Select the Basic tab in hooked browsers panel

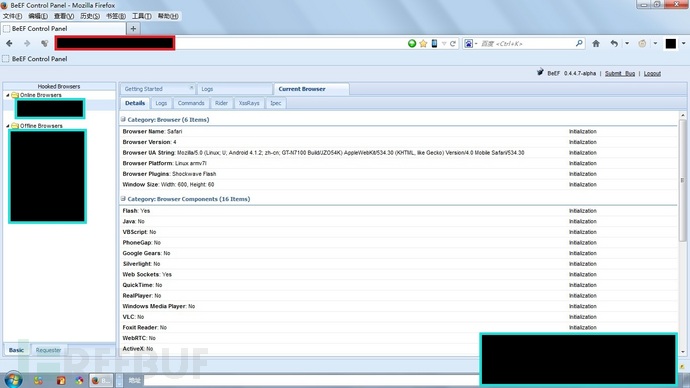pyautogui.click(x=17, y=350)
